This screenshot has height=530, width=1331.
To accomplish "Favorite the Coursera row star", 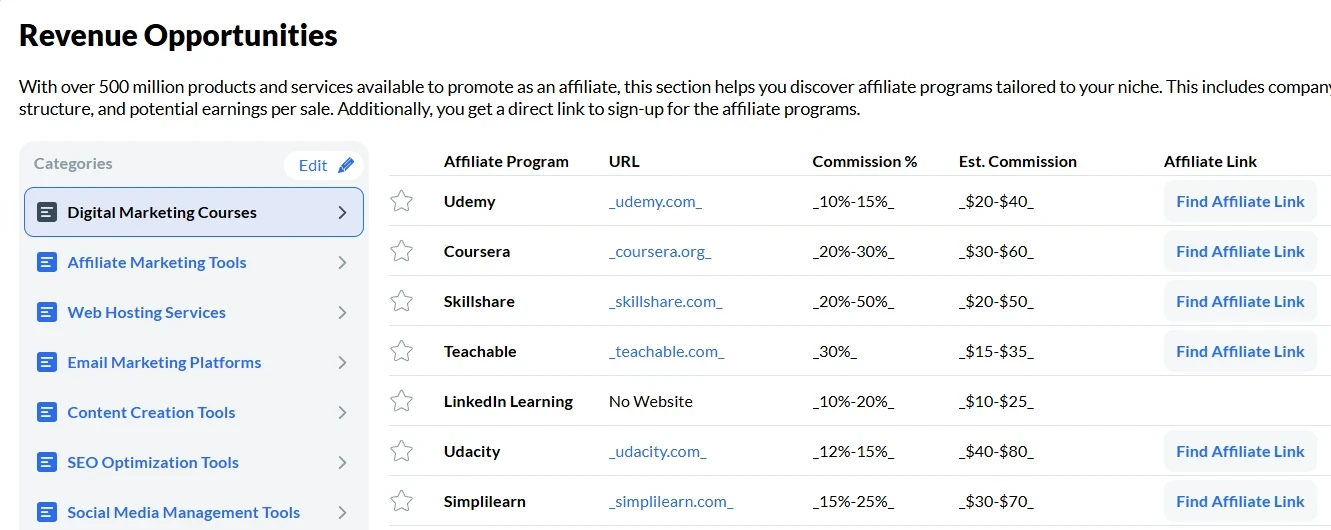I will pos(401,251).
